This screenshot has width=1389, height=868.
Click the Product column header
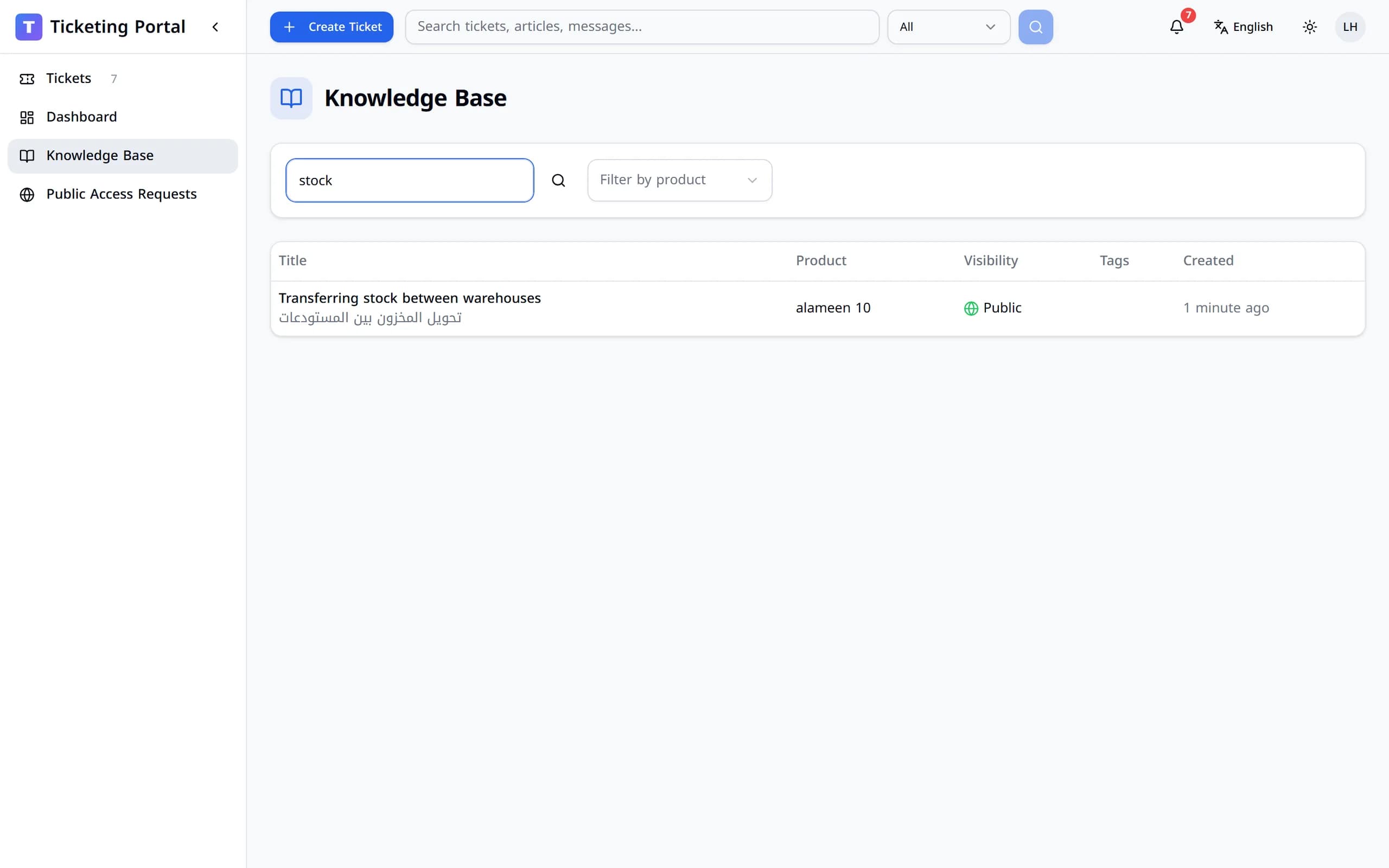[x=821, y=260]
